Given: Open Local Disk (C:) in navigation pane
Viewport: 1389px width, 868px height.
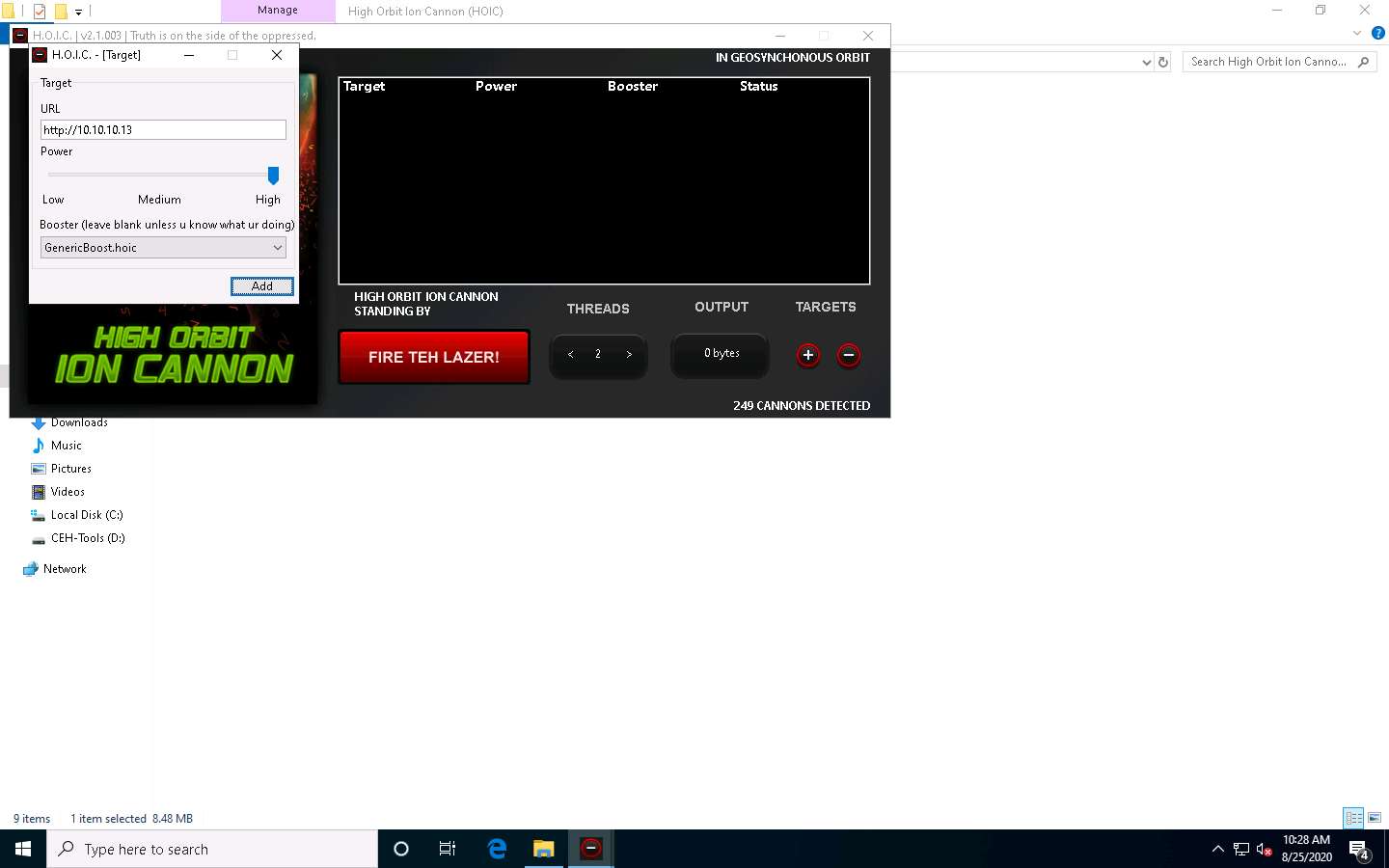Looking at the screenshot, I should pyautogui.click(x=87, y=515).
